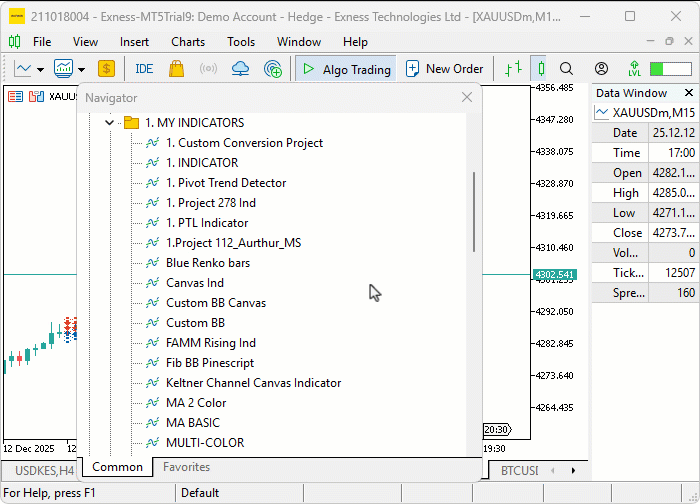This screenshot has width=700, height=504.
Task: Click the Spread value 160 cell
Action: tap(673, 293)
